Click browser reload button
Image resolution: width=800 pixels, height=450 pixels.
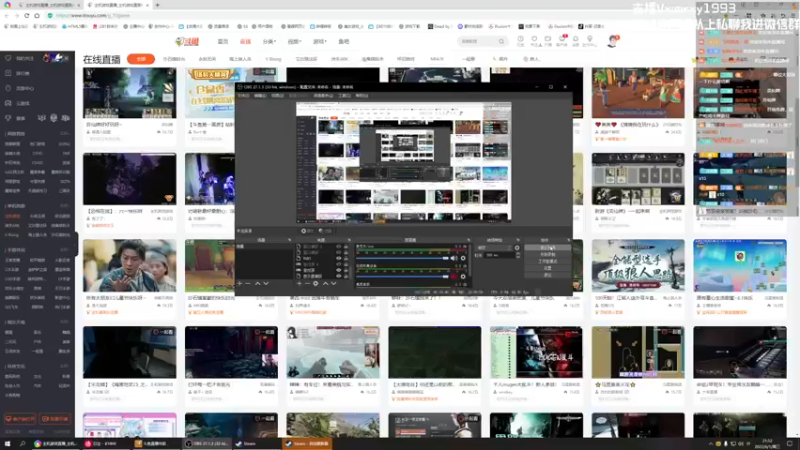pos(27,15)
